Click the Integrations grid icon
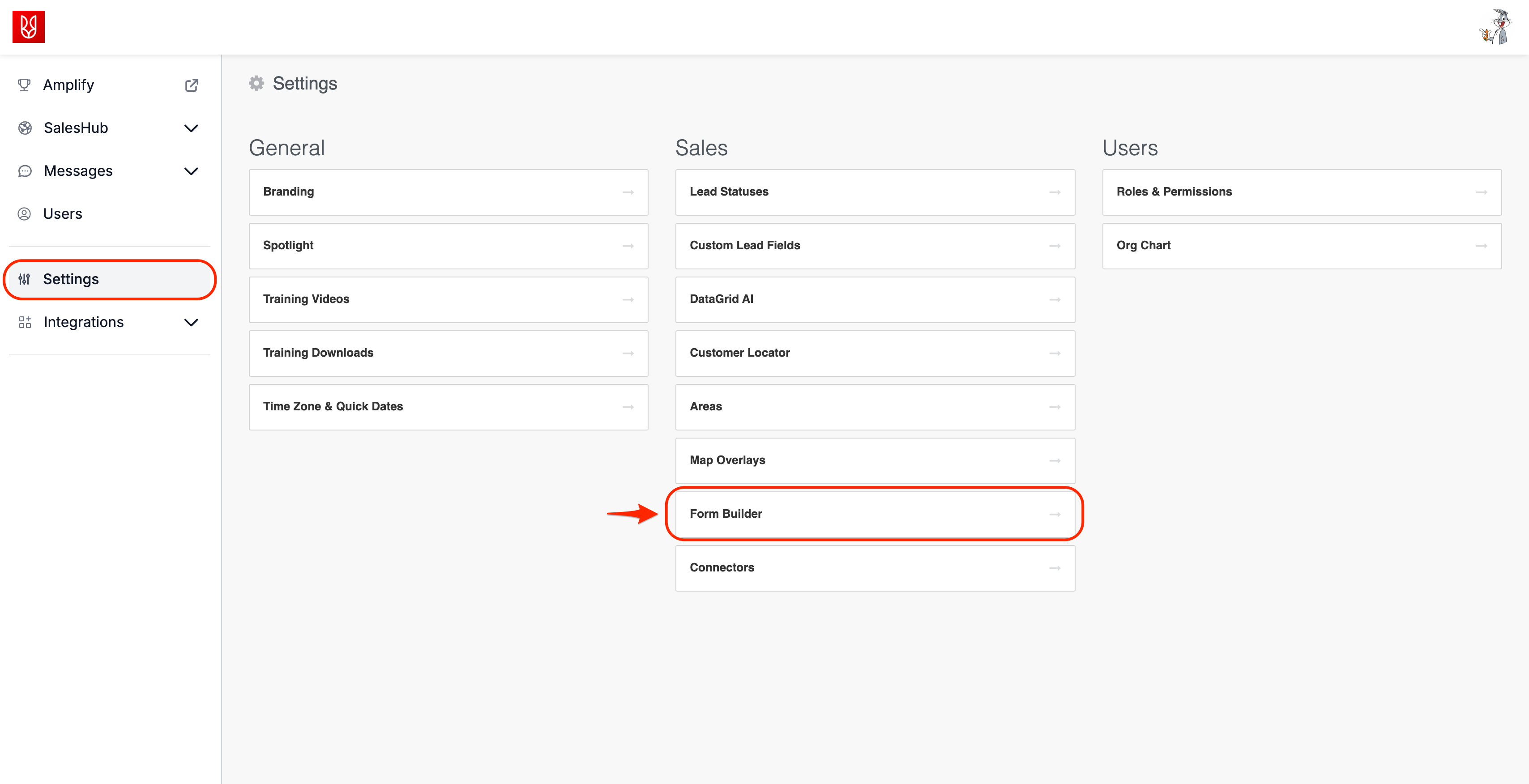 (25, 322)
